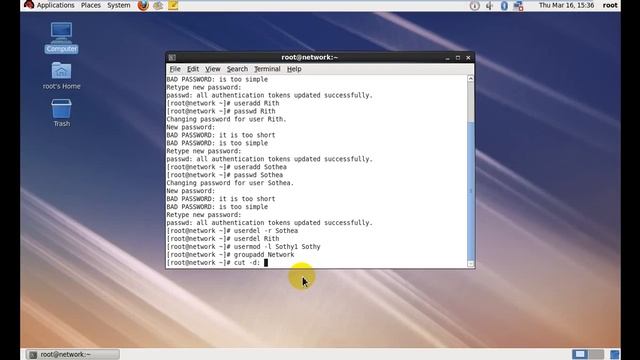Switch to the first workspace
640x360 pixels.
tap(580, 354)
